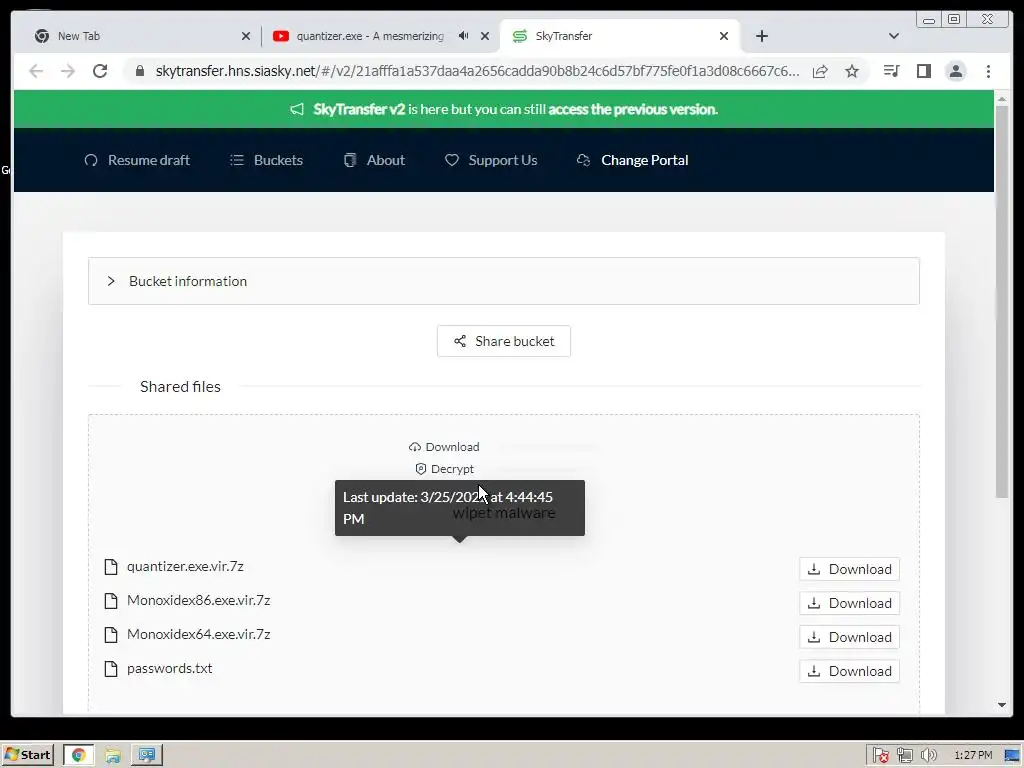Click file icon beside Monoxidex86.exe.vir.7z
The image size is (1024, 768).
tap(111, 601)
